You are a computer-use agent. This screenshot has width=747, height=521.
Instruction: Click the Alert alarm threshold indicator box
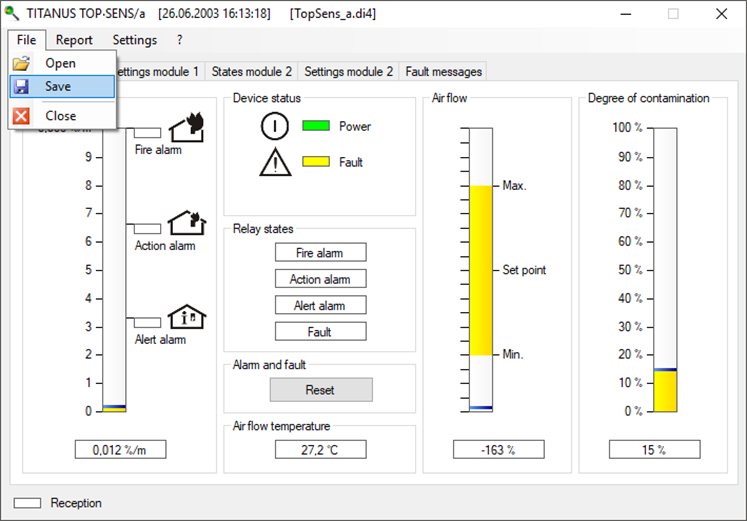click(147, 322)
